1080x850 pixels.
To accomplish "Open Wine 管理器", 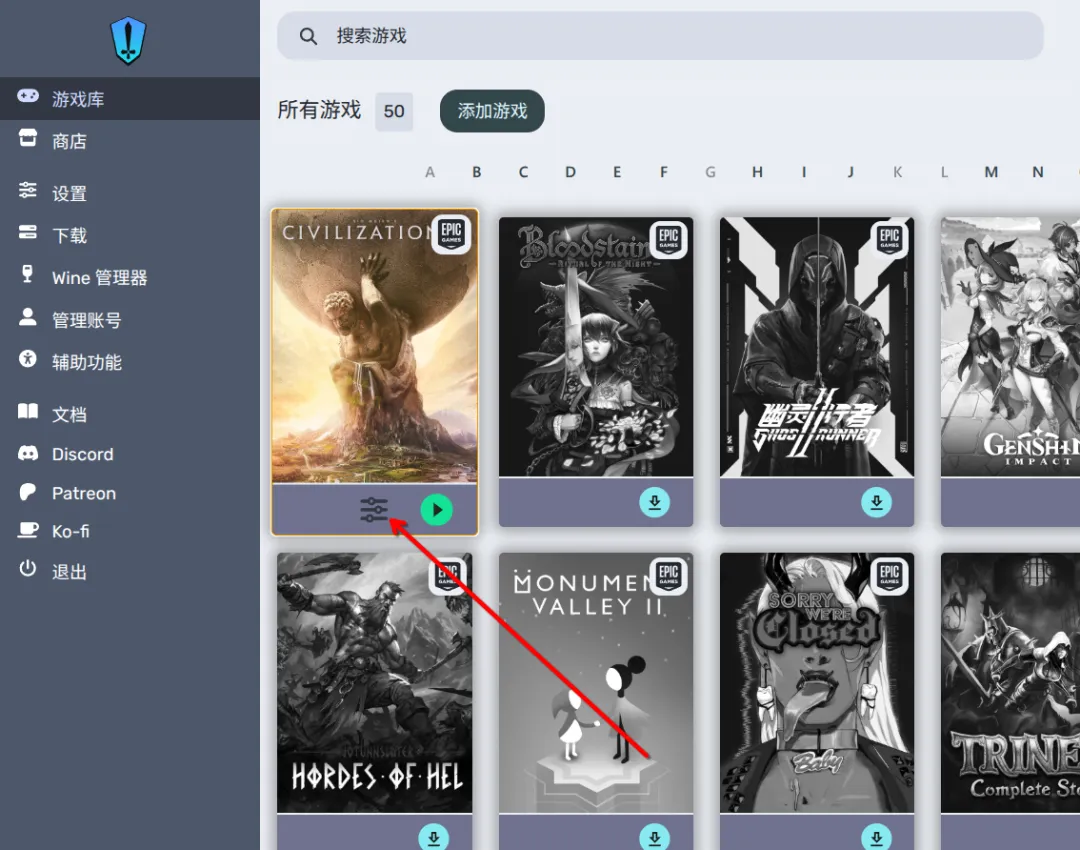I will click(129, 277).
